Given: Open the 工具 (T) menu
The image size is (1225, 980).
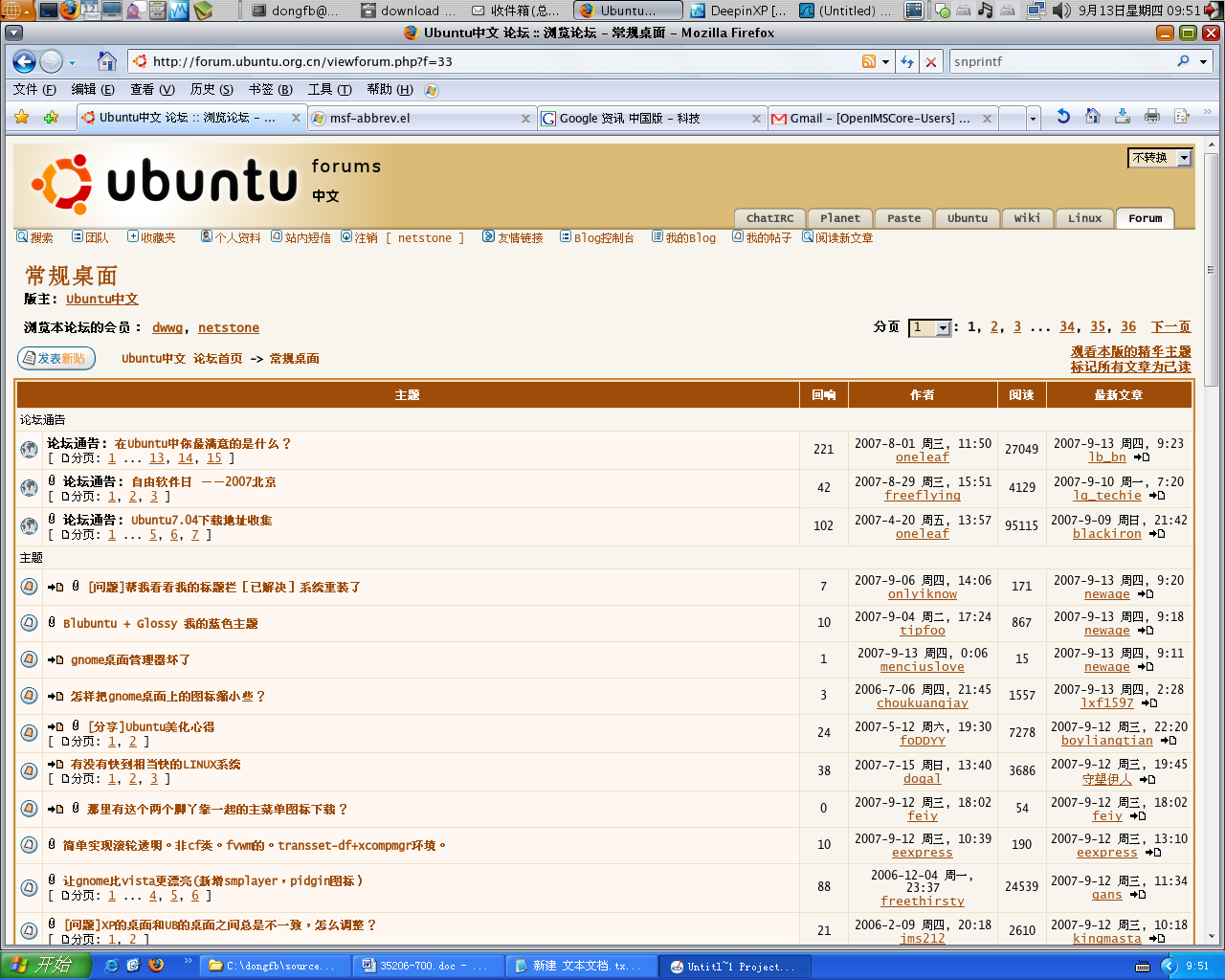Looking at the screenshot, I should pyautogui.click(x=329, y=89).
